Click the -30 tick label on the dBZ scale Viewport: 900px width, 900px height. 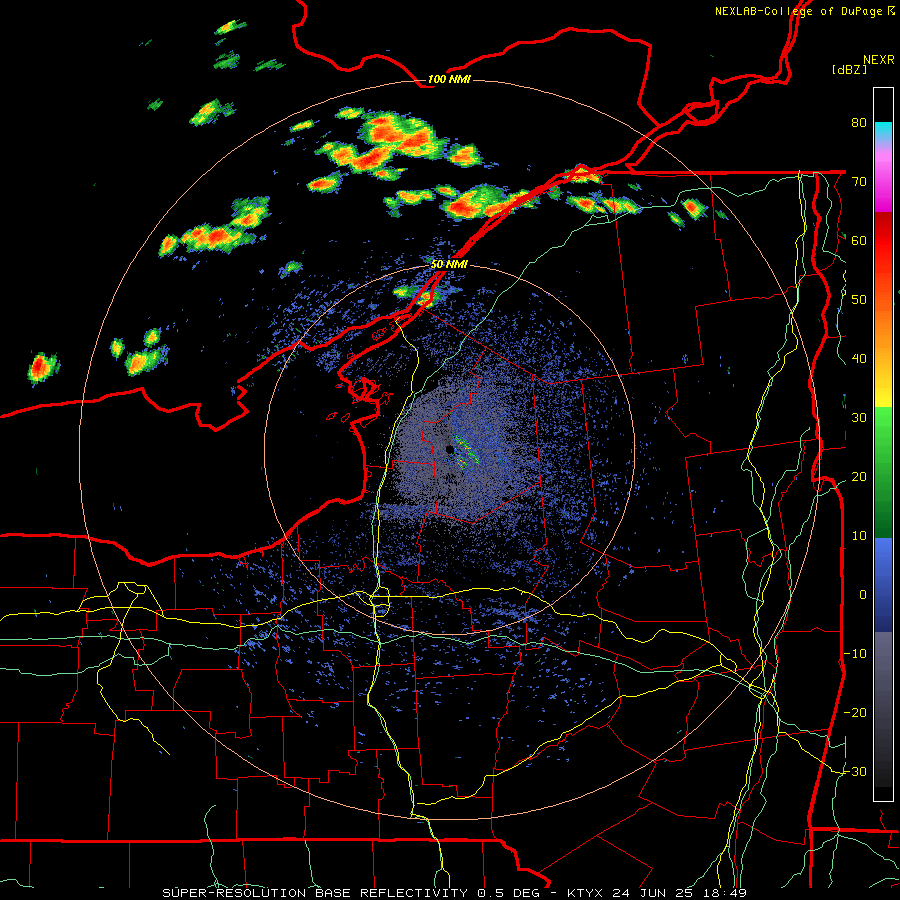pos(855,771)
